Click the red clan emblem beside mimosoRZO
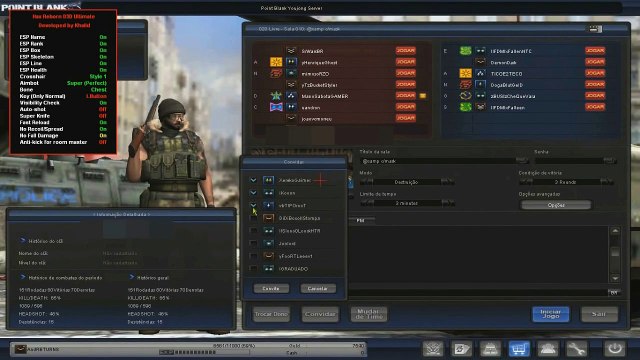 tap(276, 73)
